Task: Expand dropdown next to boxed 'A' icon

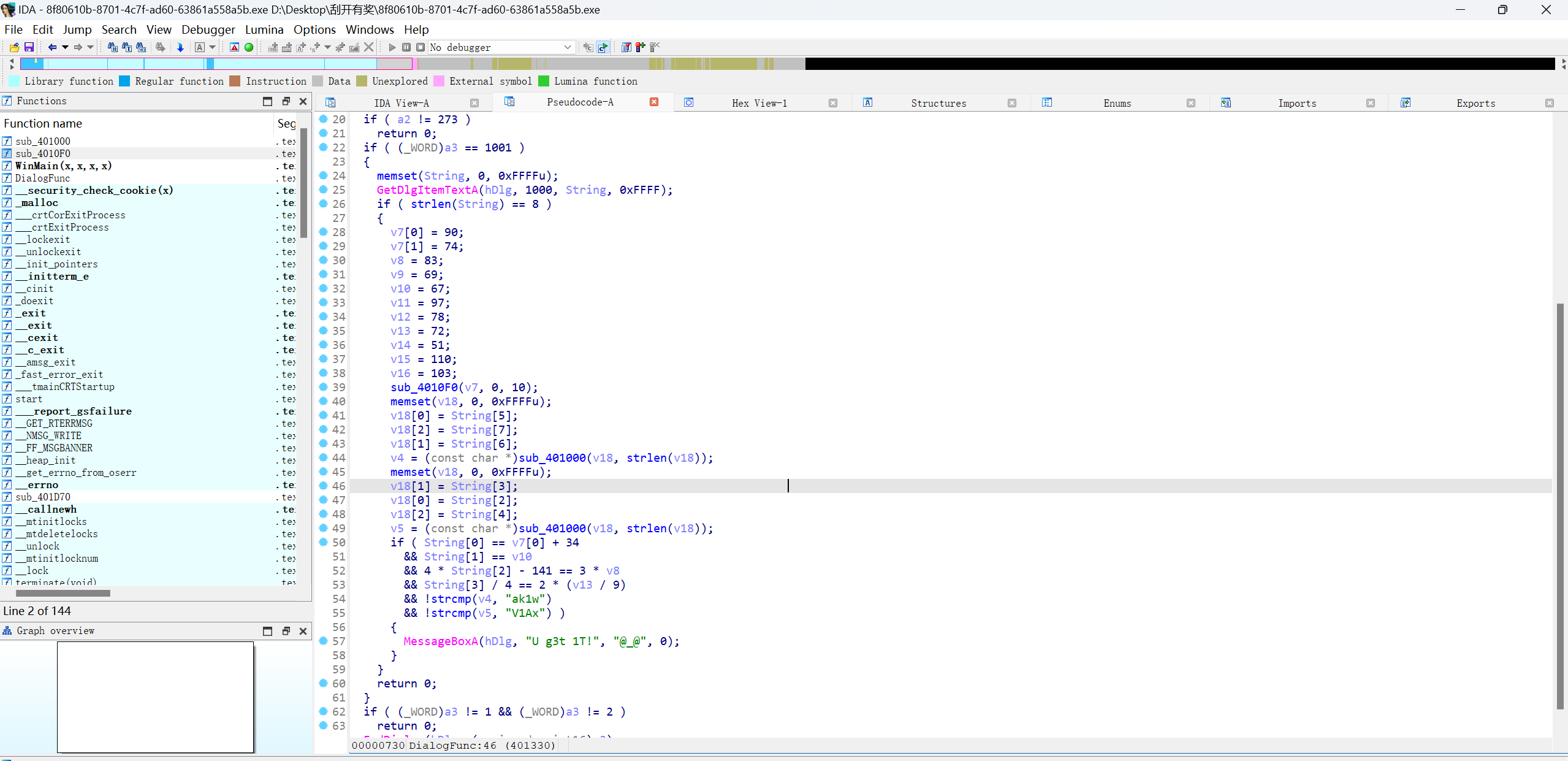Action: [x=213, y=47]
